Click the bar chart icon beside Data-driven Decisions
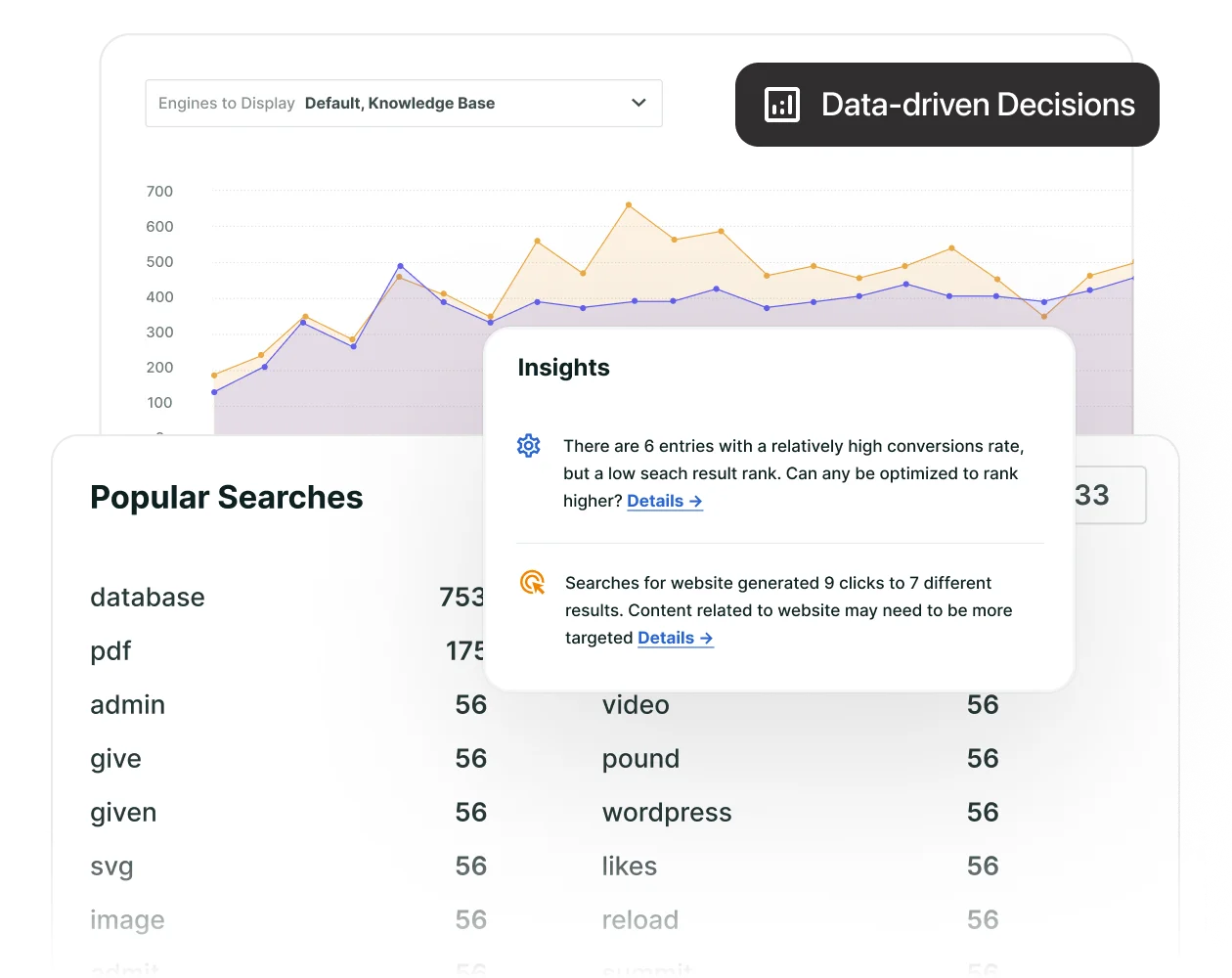Image resolution: width=1232 pixels, height=978 pixels. pos(781,104)
